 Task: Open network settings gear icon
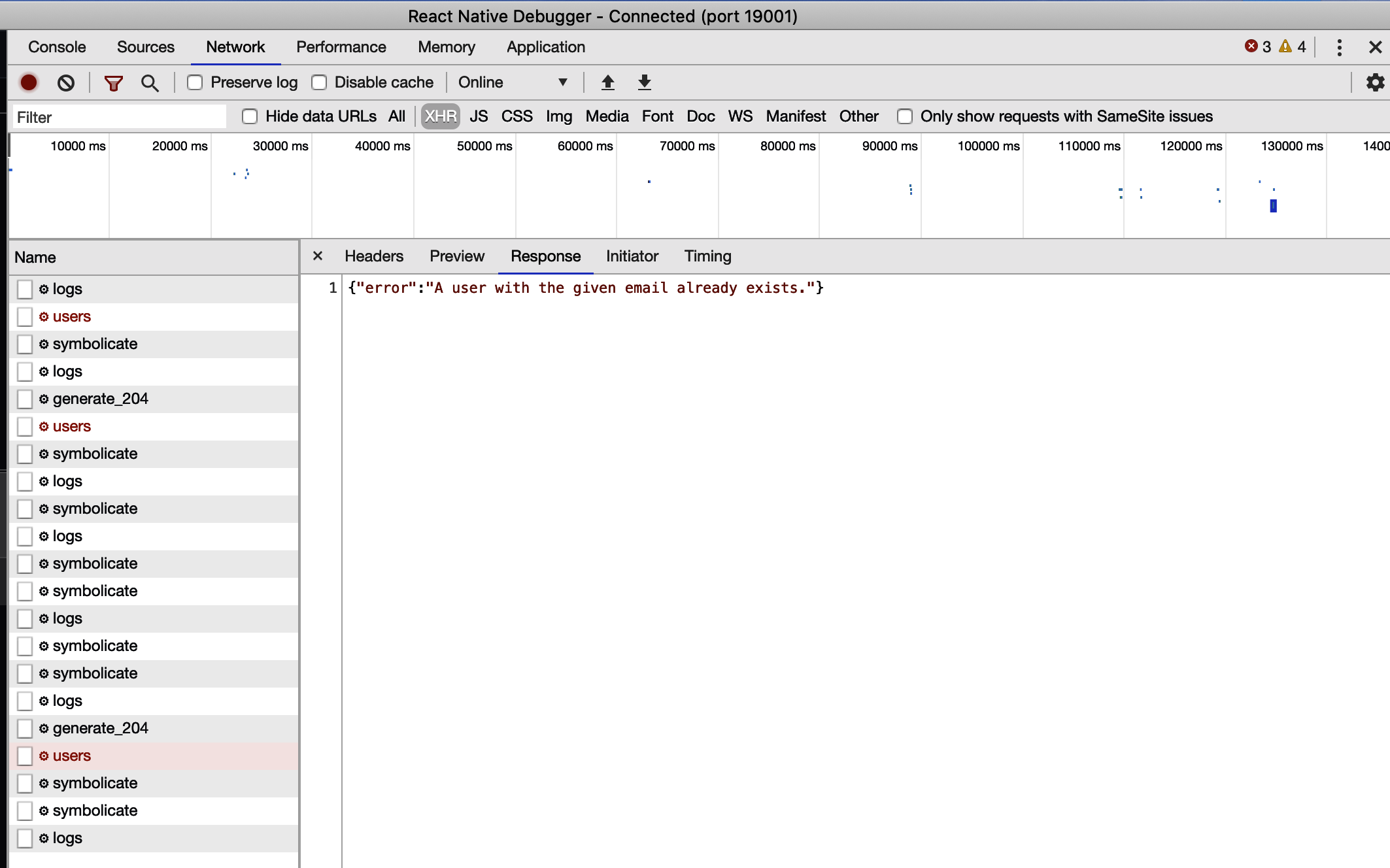pyautogui.click(x=1375, y=82)
